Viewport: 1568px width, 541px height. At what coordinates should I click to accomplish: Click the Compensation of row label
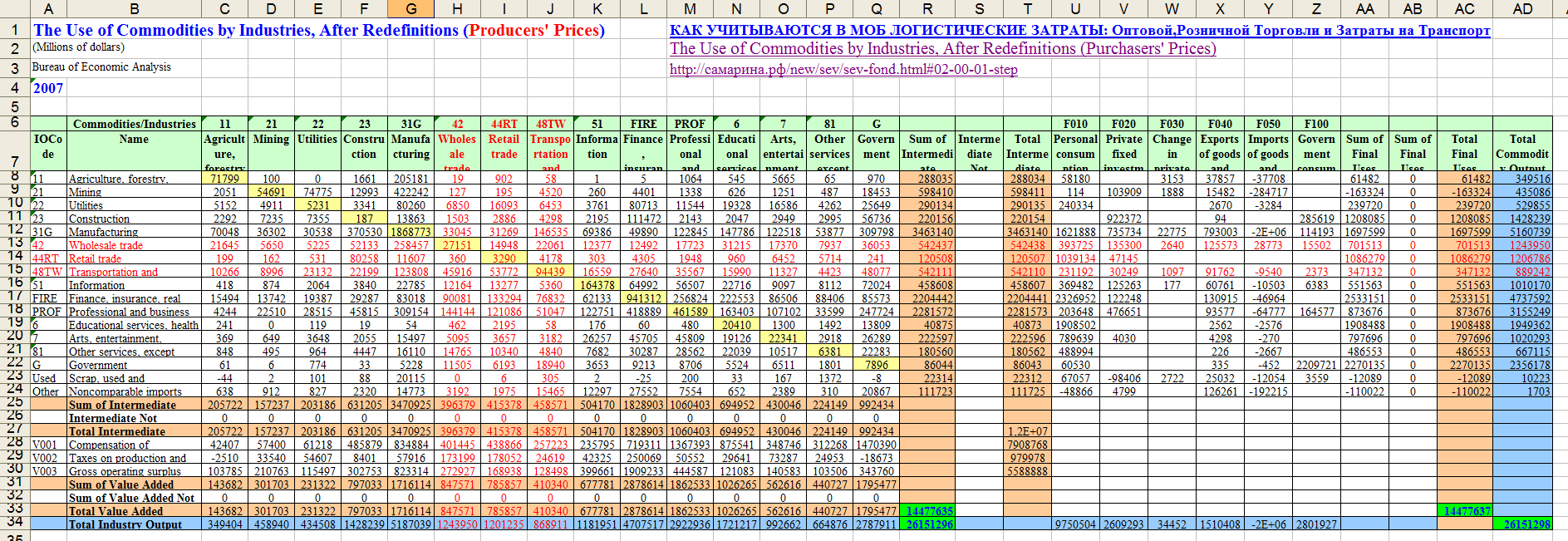coord(109,445)
